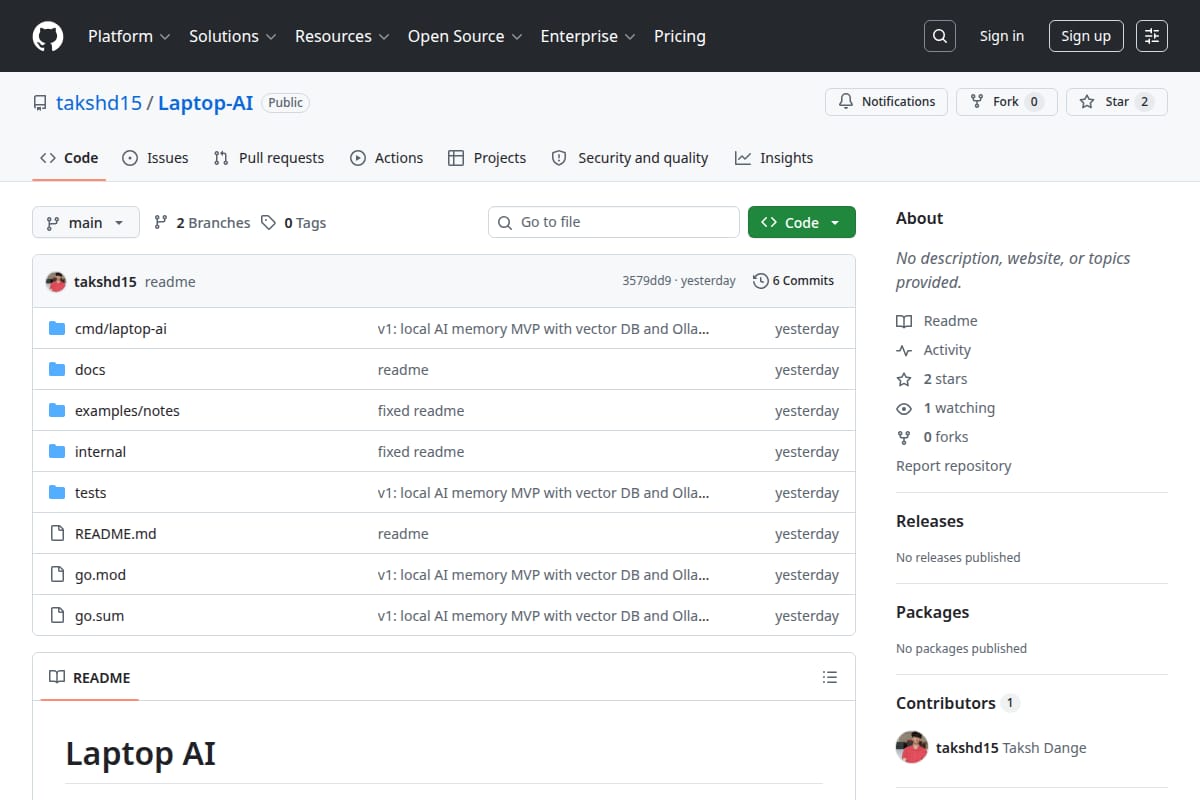Select the Code tab

pyautogui.click(x=69, y=158)
